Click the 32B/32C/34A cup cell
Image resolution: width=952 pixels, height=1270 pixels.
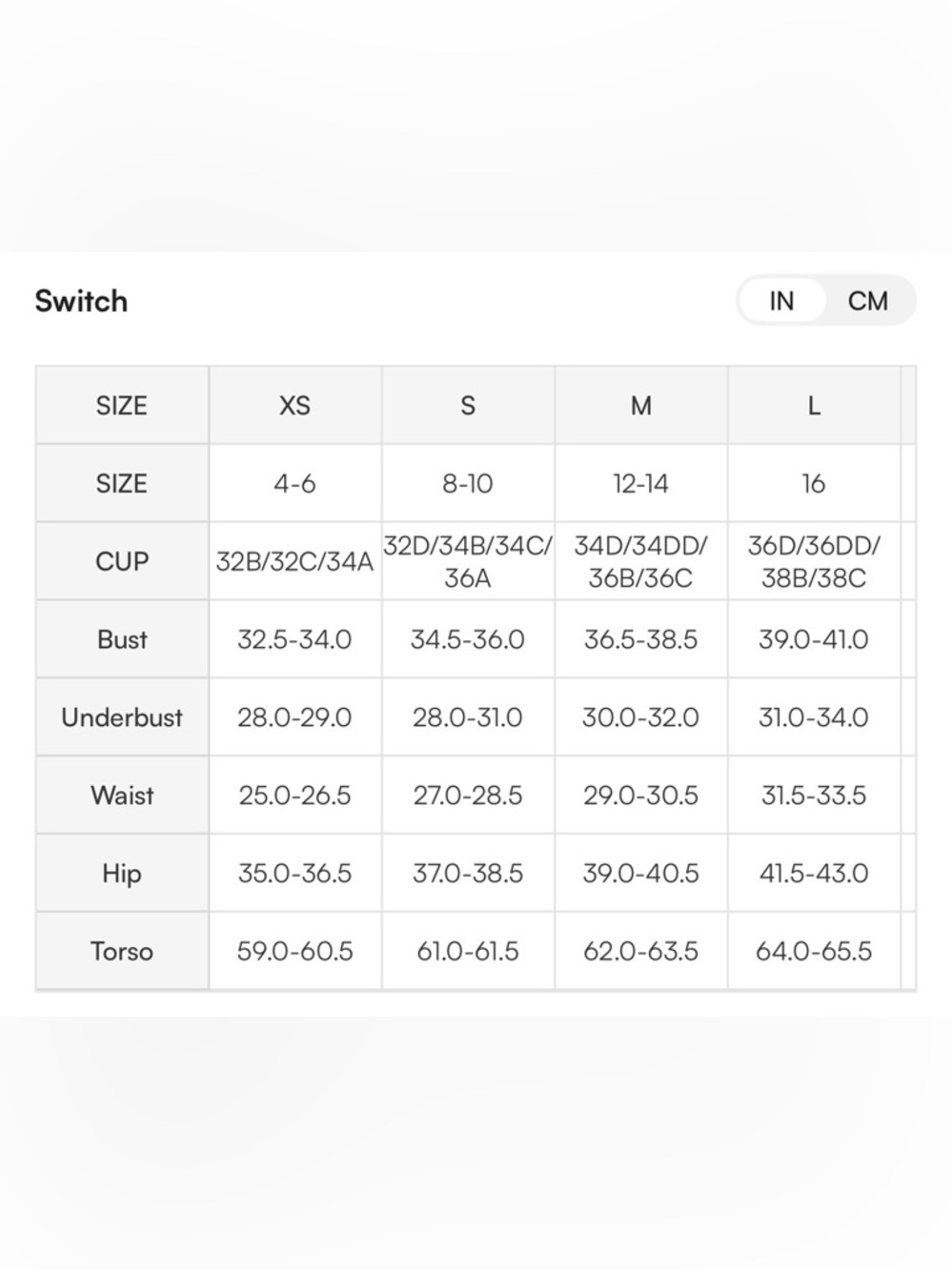coord(295,561)
